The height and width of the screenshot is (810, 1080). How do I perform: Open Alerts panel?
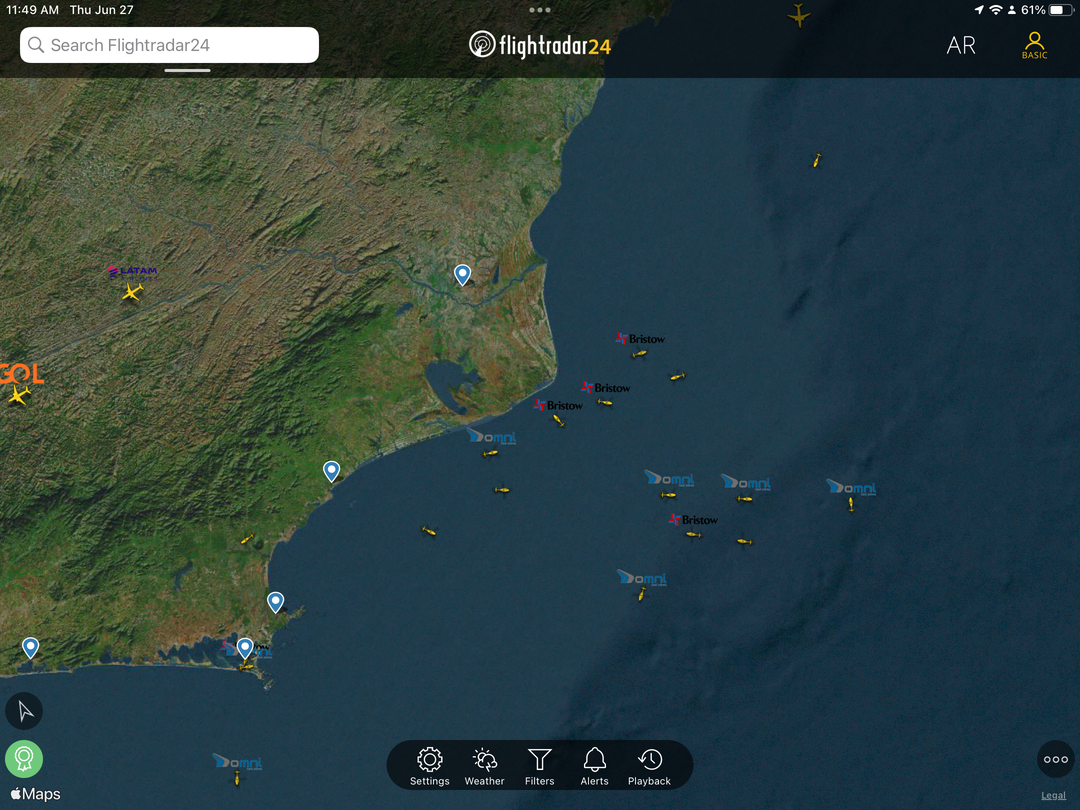click(594, 767)
